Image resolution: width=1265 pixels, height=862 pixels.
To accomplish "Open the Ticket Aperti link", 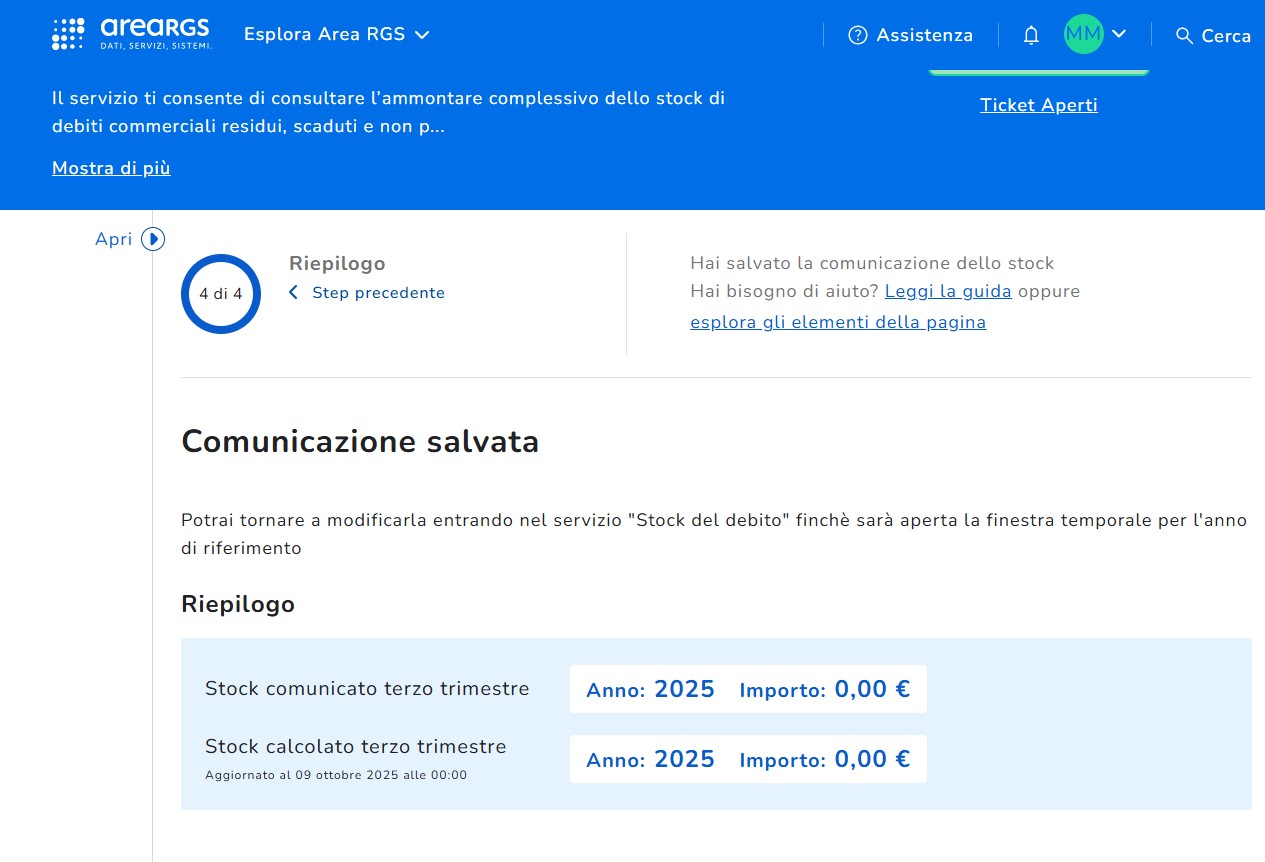I will click(x=1038, y=105).
